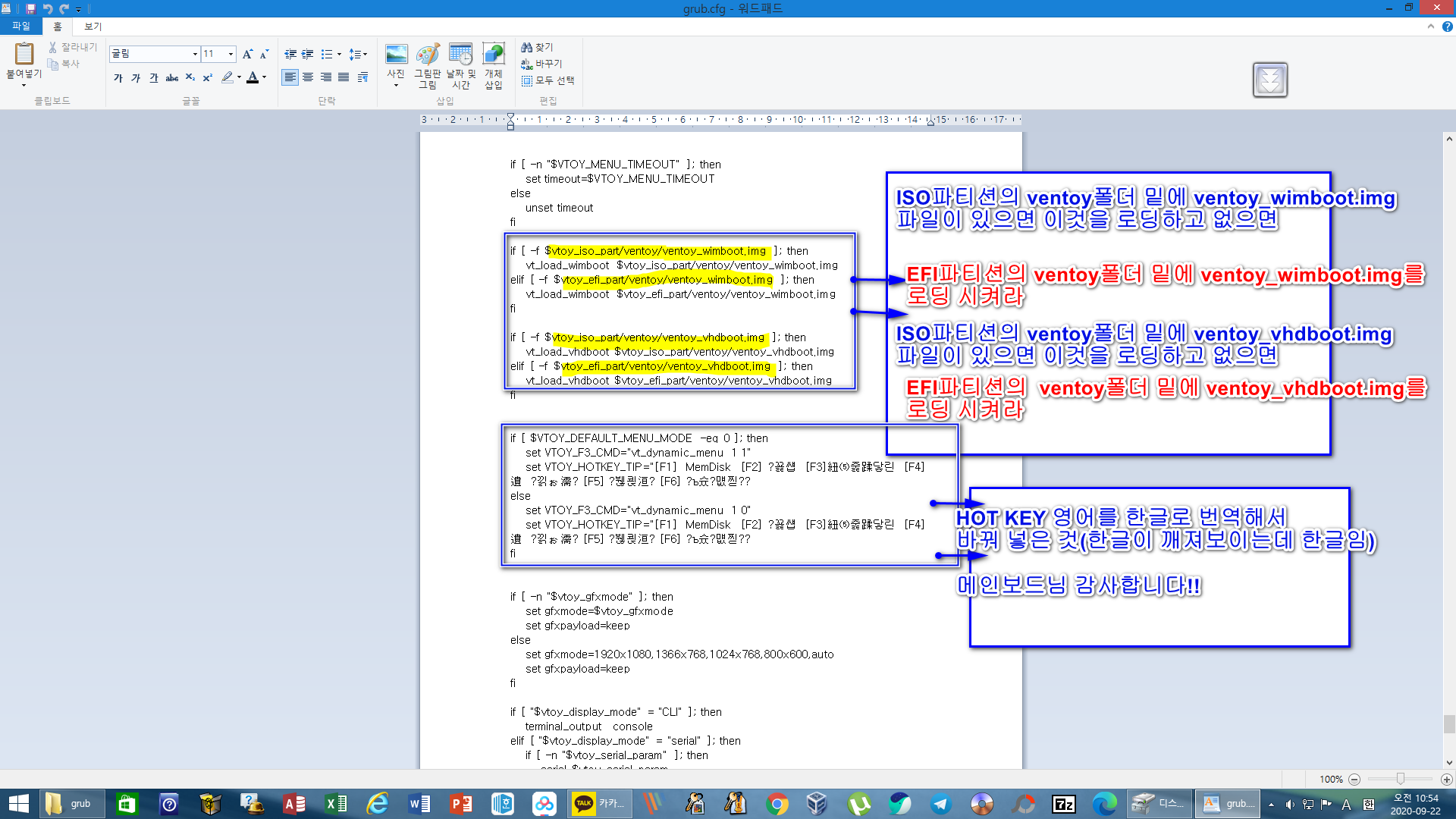Click the bullet list icon
Image resolution: width=1456 pixels, height=819 pixels.
[327, 54]
